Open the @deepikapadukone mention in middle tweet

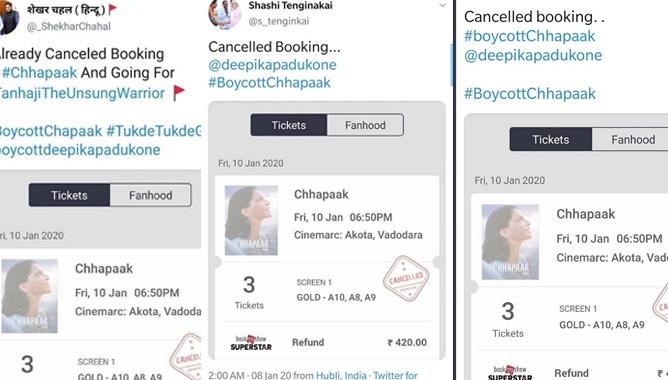[272, 65]
